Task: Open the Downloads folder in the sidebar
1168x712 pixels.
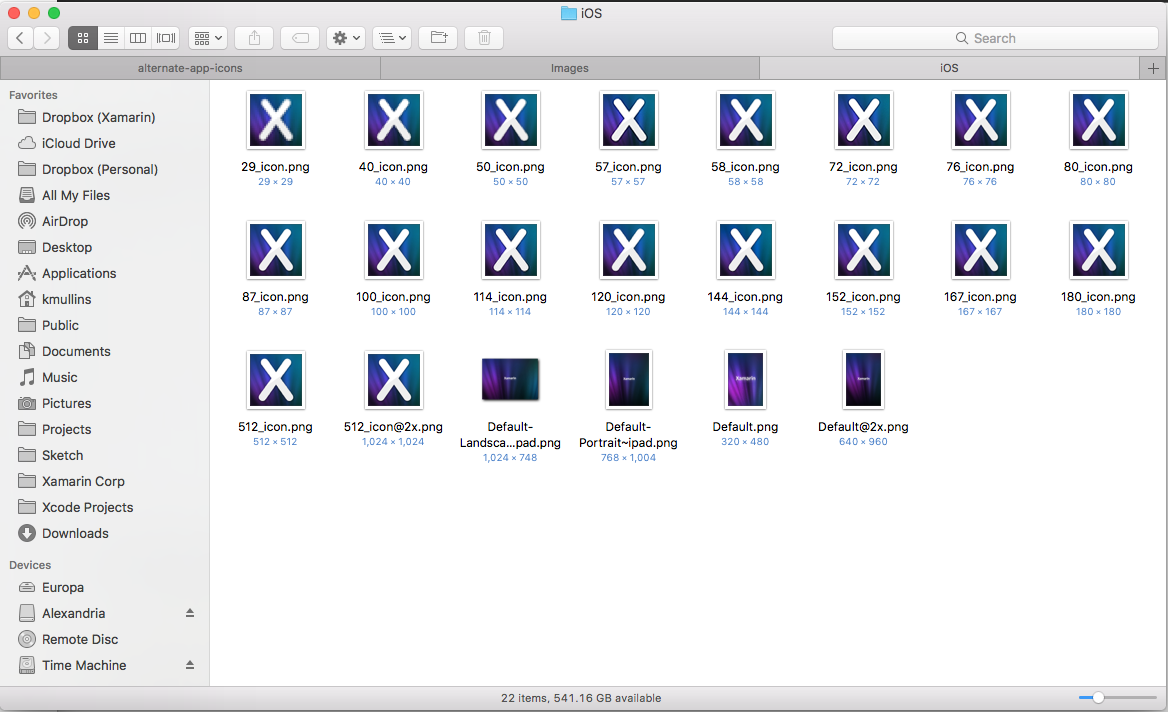Action: (x=74, y=533)
